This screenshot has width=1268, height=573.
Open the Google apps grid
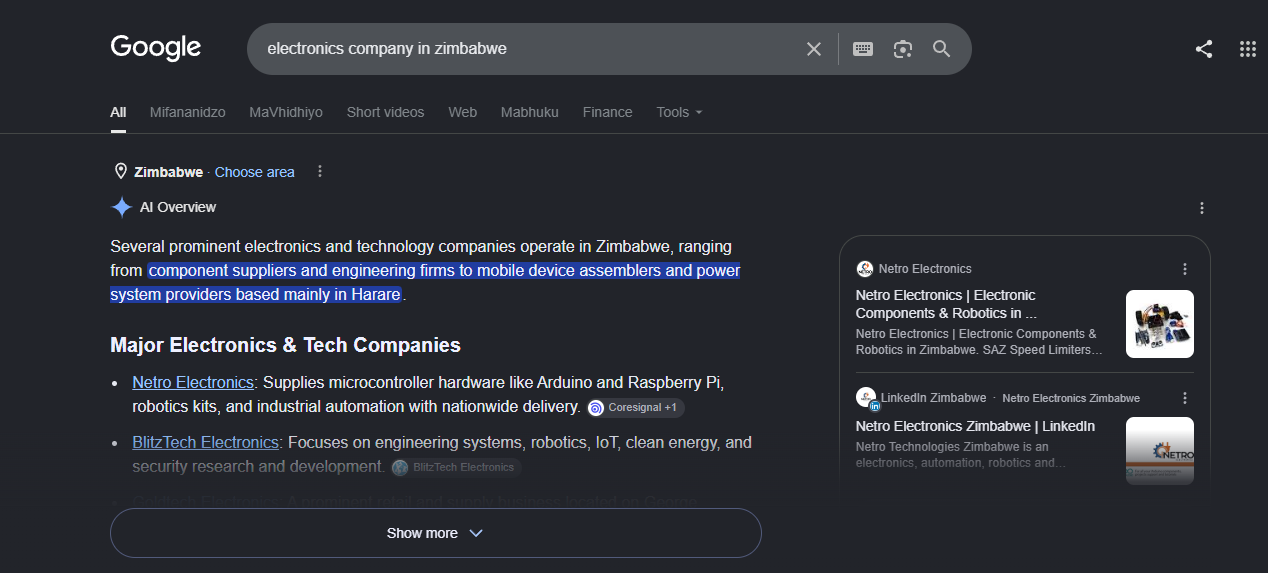(x=1247, y=49)
